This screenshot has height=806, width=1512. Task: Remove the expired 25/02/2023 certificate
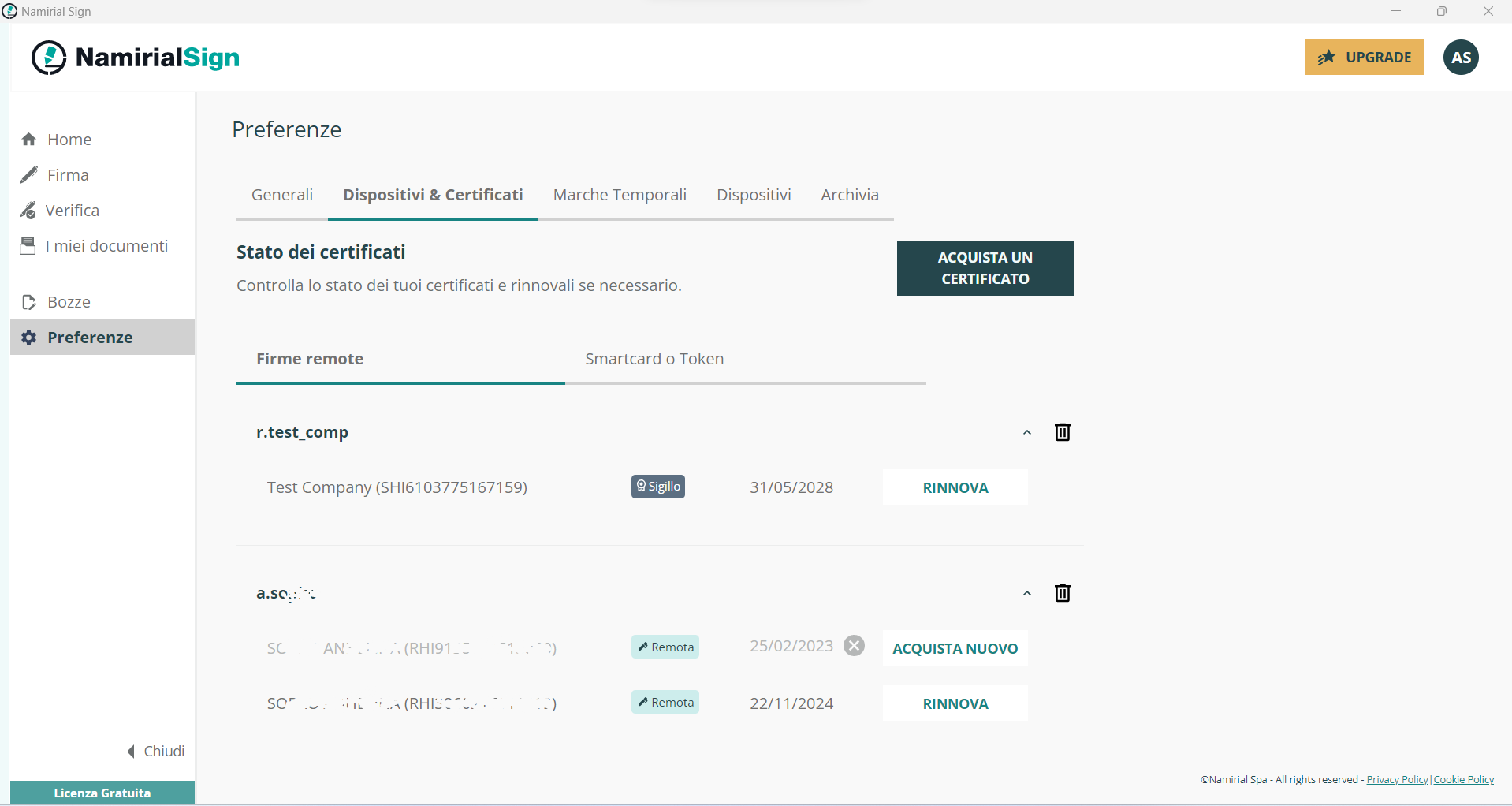[x=854, y=645]
